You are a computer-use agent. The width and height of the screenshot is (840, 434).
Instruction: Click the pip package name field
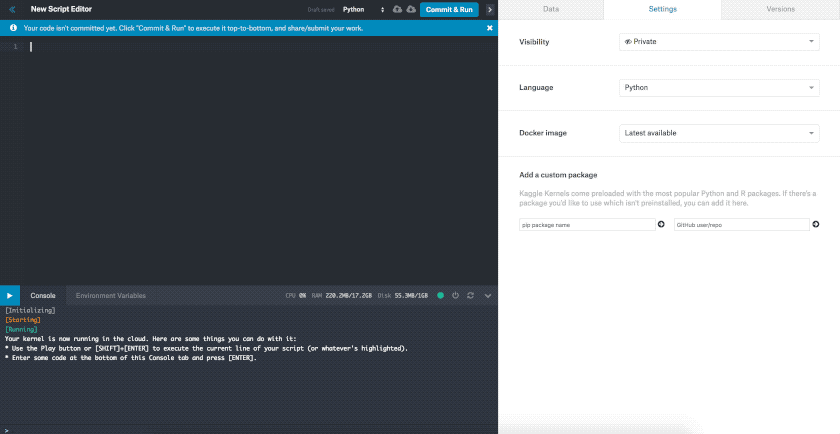click(587, 225)
